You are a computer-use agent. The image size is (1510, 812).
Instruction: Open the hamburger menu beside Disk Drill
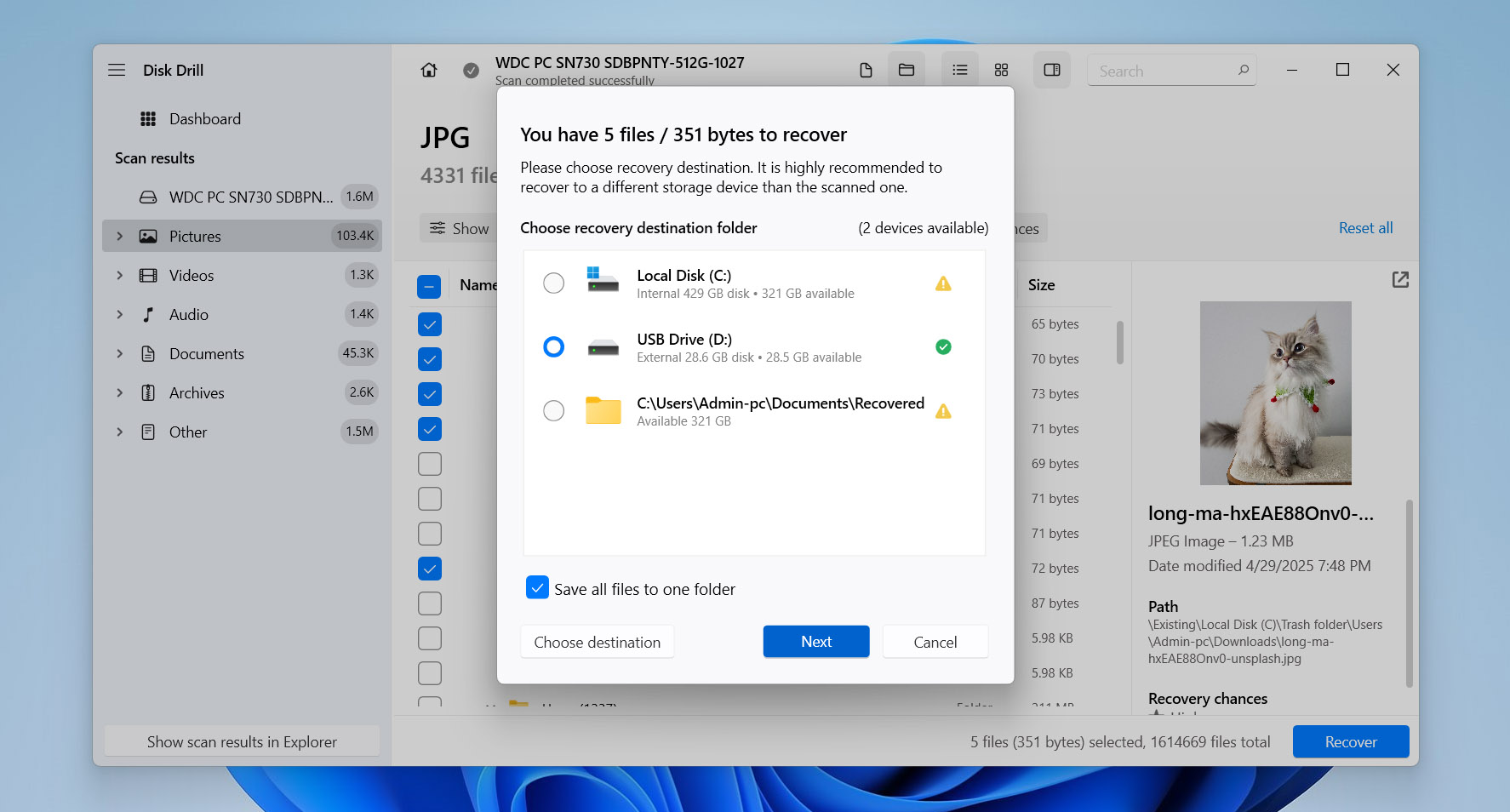coord(117,70)
